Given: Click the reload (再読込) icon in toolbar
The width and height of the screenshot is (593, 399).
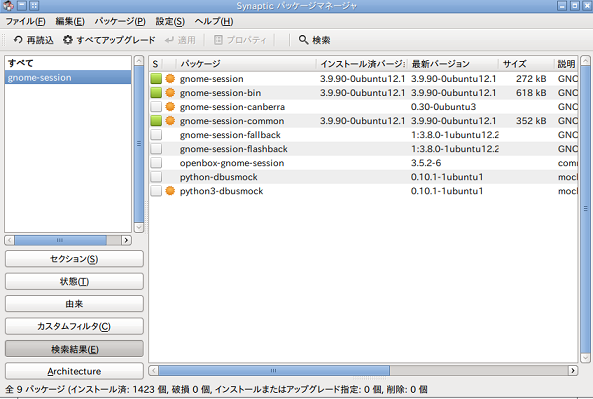Looking at the screenshot, I should coord(18,40).
